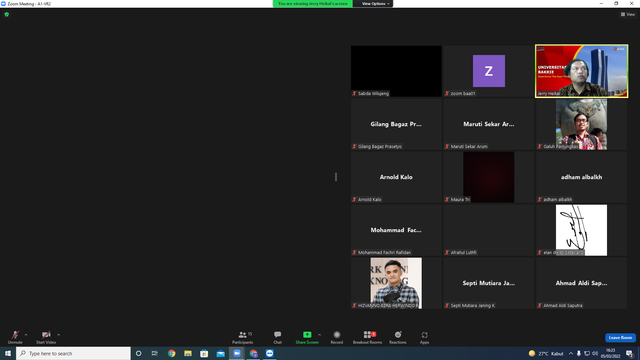Expand share options arrow next to Share Screen
This screenshot has height=360, width=640.
319,335
